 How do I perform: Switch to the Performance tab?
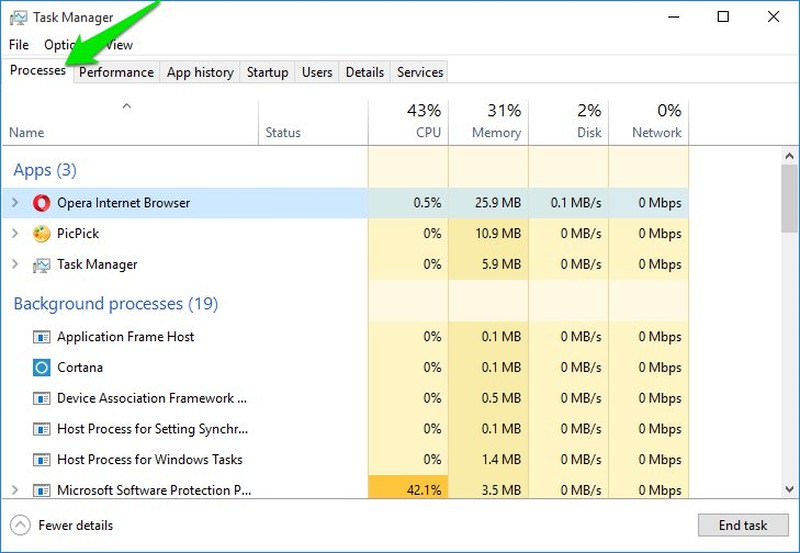tap(116, 72)
